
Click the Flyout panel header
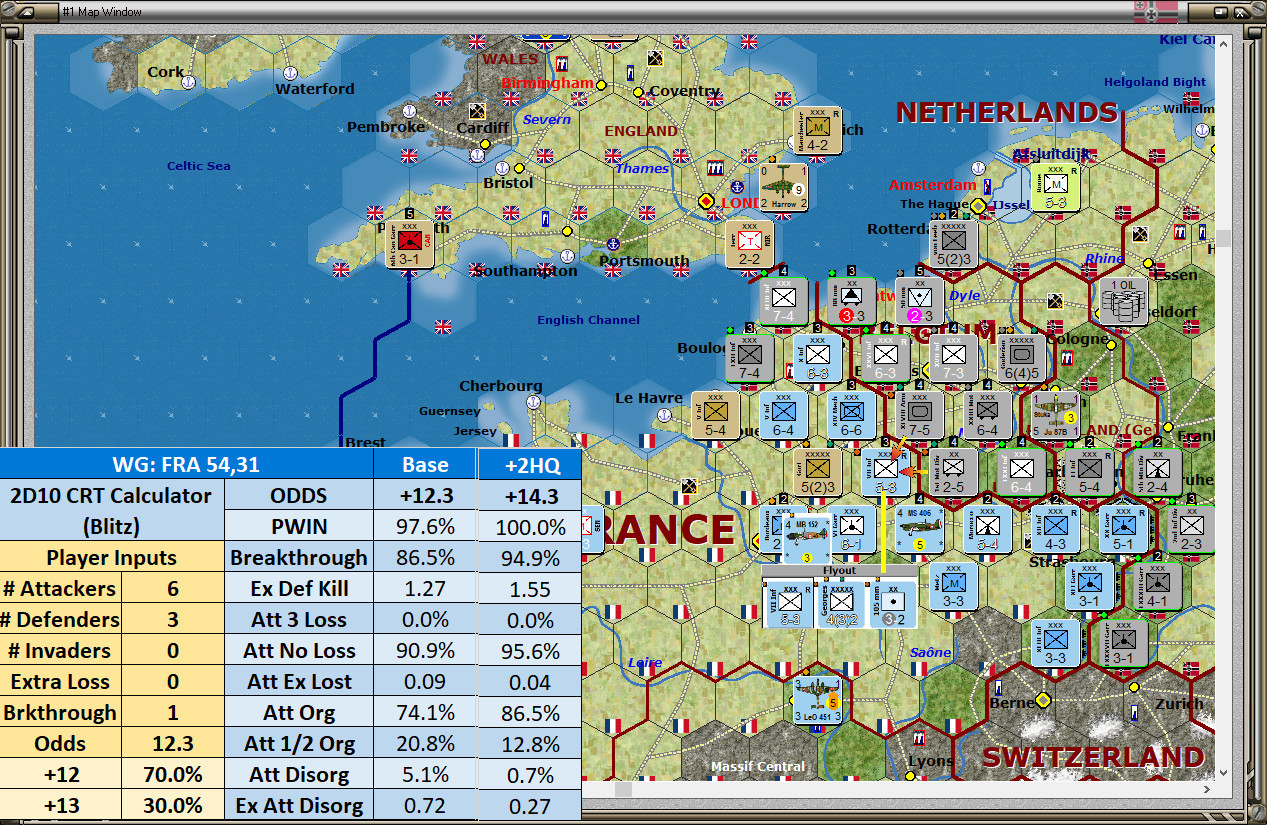point(840,571)
